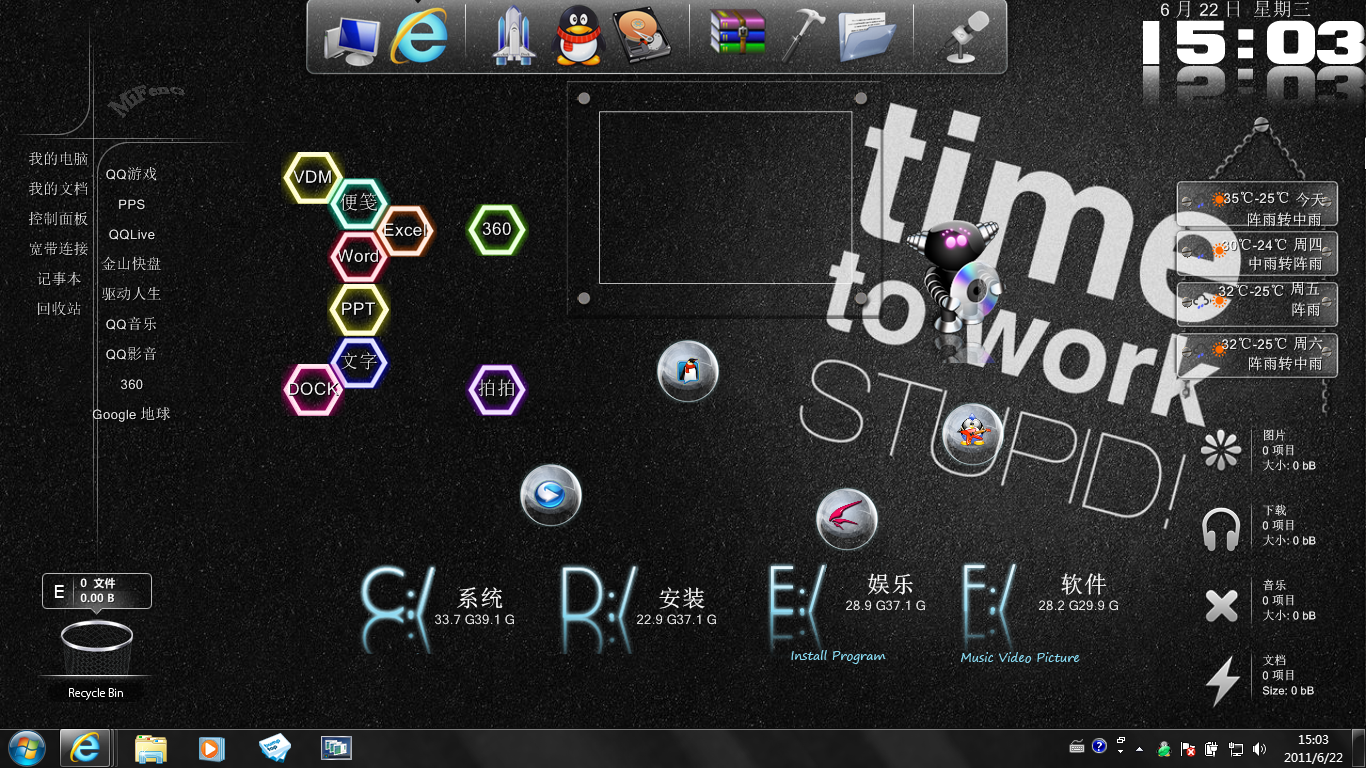Click the headphones icon beside 下载
This screenshot has width=1366, height=768.
[1221, 529]
